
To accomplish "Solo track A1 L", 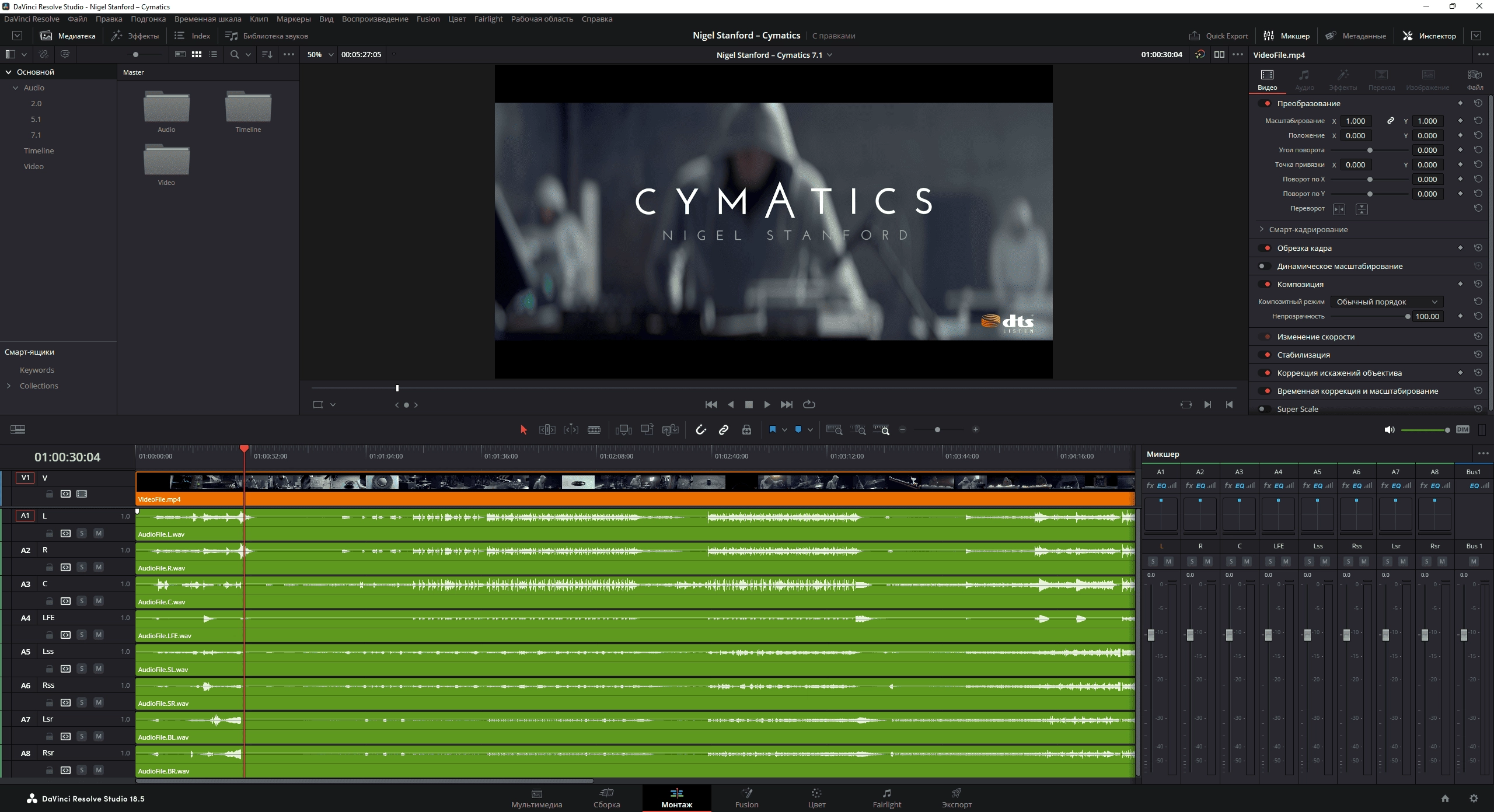I will coord(82,533).
